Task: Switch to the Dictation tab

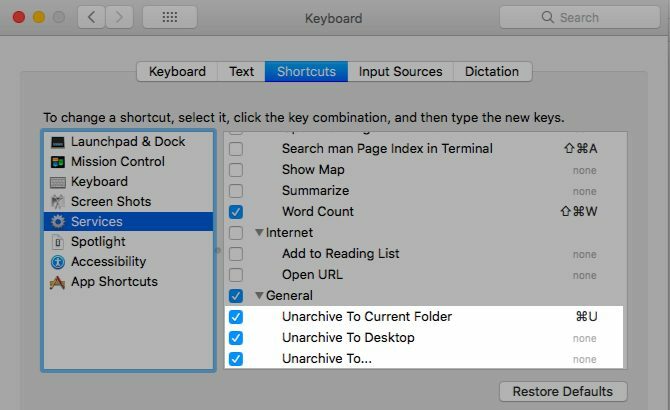Action: (492, 71)
